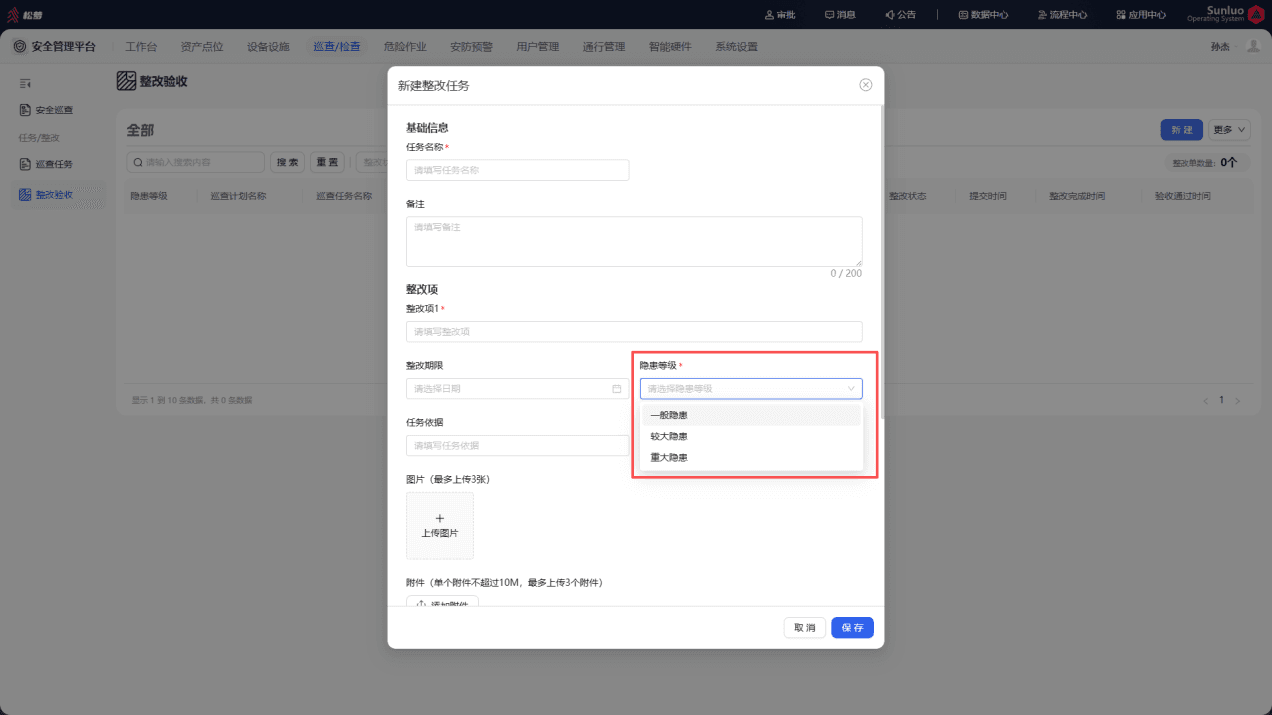Open 安全巡查 in the left sidebar
This screenshot has width=1272, height=715.
click(x=46, y=110)
